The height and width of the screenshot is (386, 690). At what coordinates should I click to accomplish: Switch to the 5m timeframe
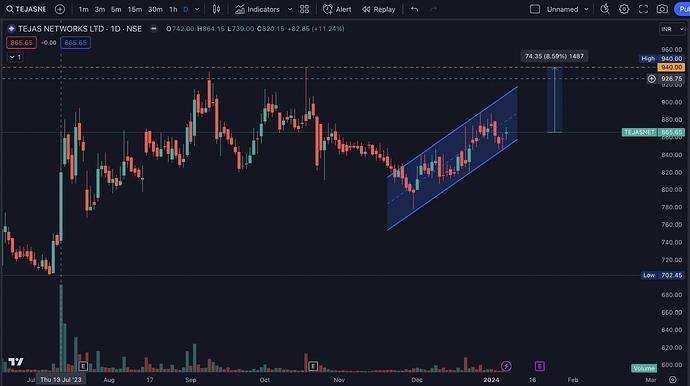116,9
